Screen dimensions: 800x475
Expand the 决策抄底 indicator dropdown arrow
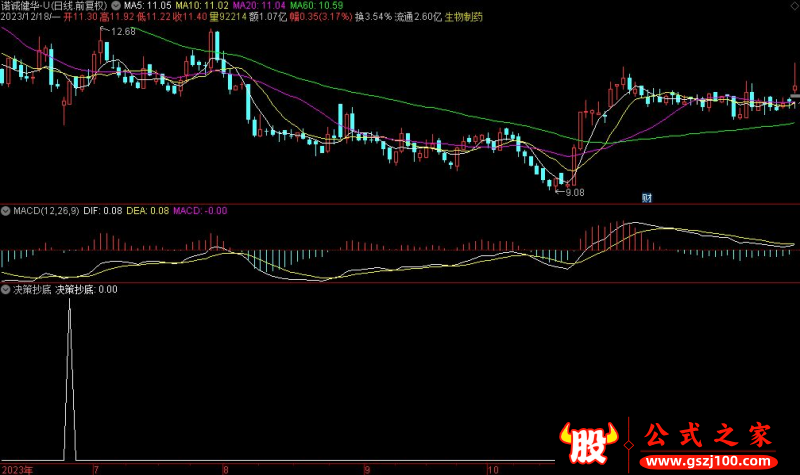(x=5, y=289)
